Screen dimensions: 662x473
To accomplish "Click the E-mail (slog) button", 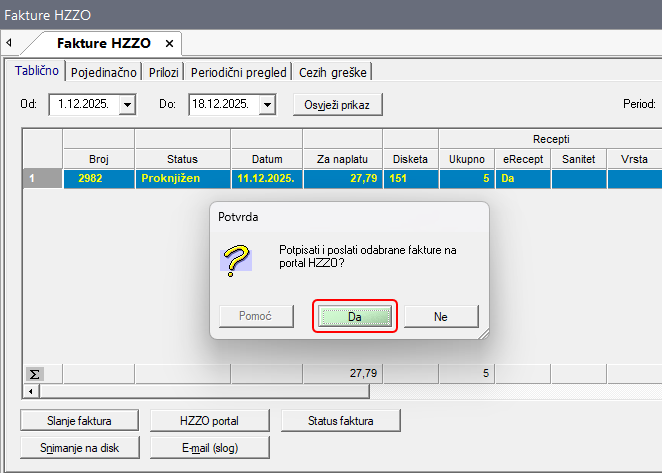I will click(209, 447).
